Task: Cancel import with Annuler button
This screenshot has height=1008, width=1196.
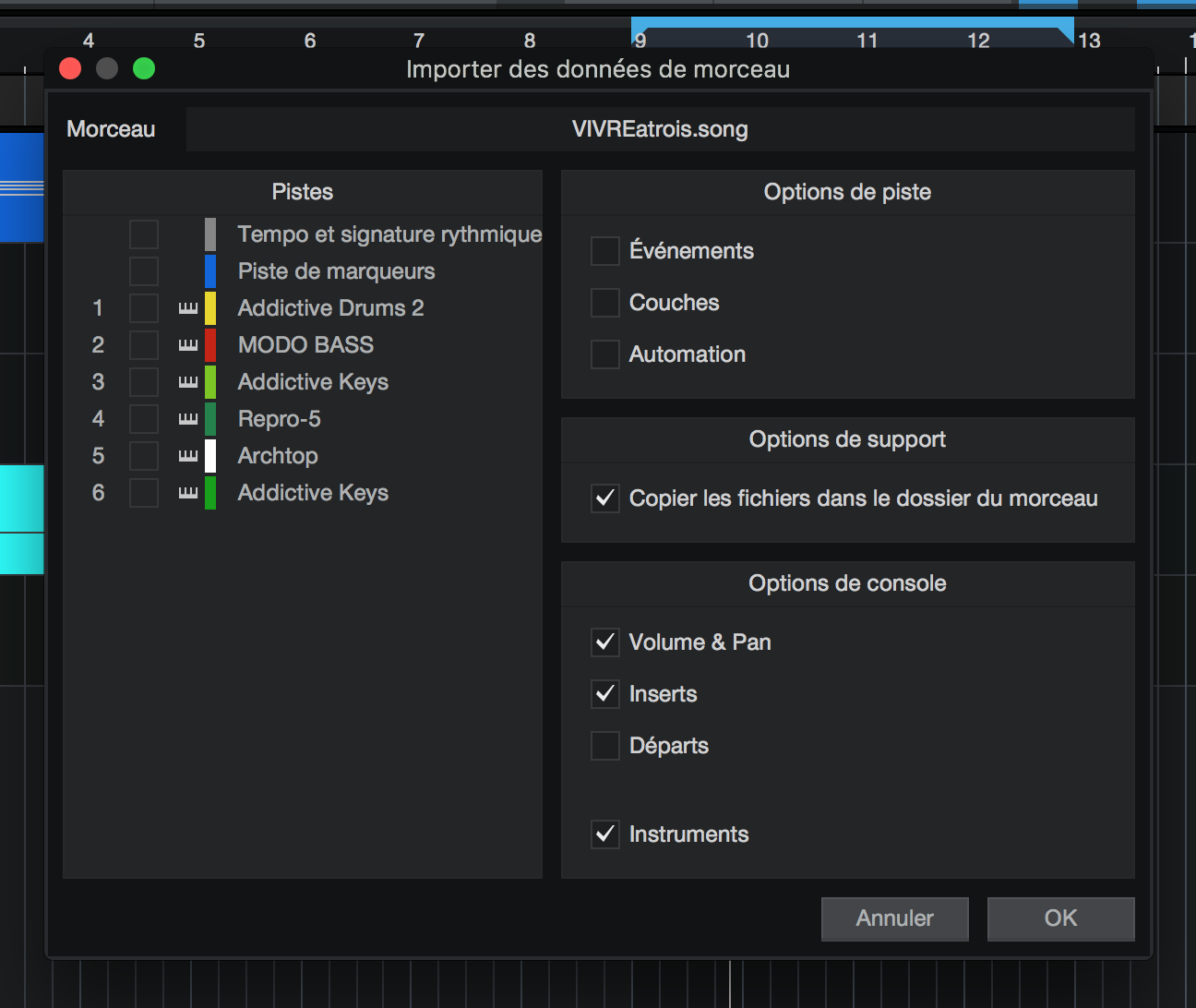Action: click(895, 918)
